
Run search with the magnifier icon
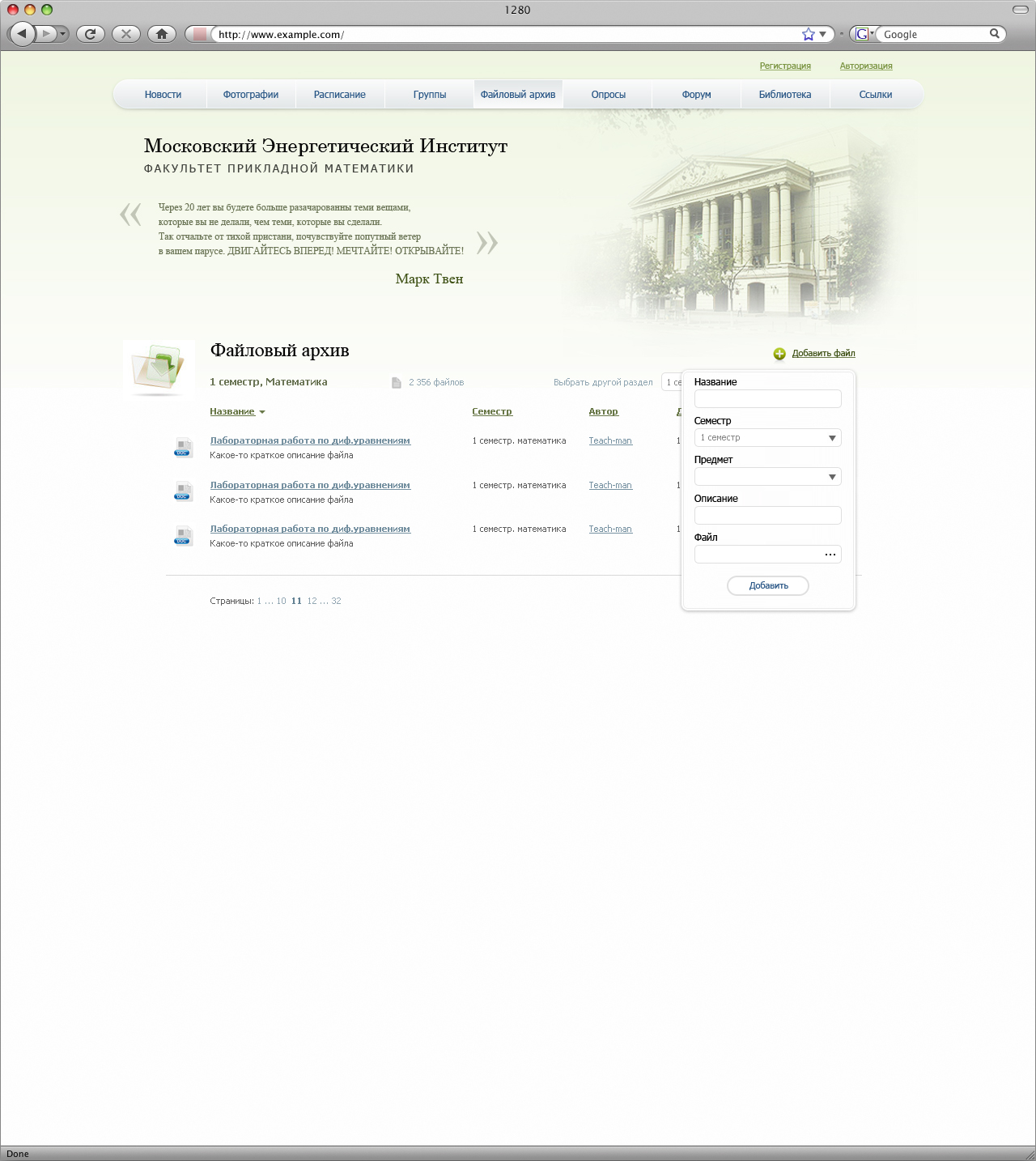[x=995, y=34]
